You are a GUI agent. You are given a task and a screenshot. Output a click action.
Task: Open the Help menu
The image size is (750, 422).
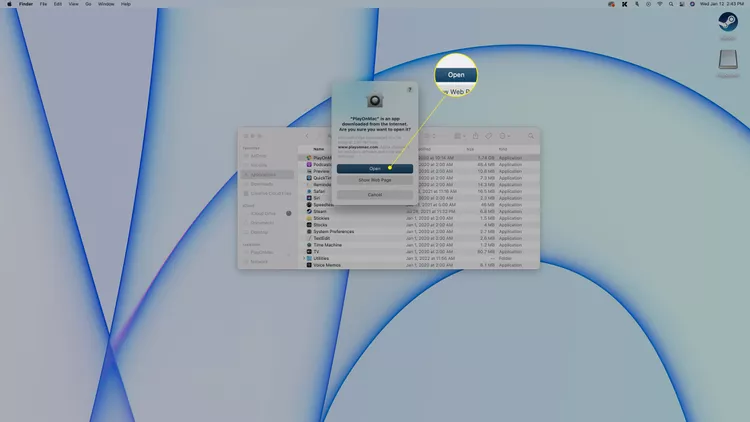point(126,4)
